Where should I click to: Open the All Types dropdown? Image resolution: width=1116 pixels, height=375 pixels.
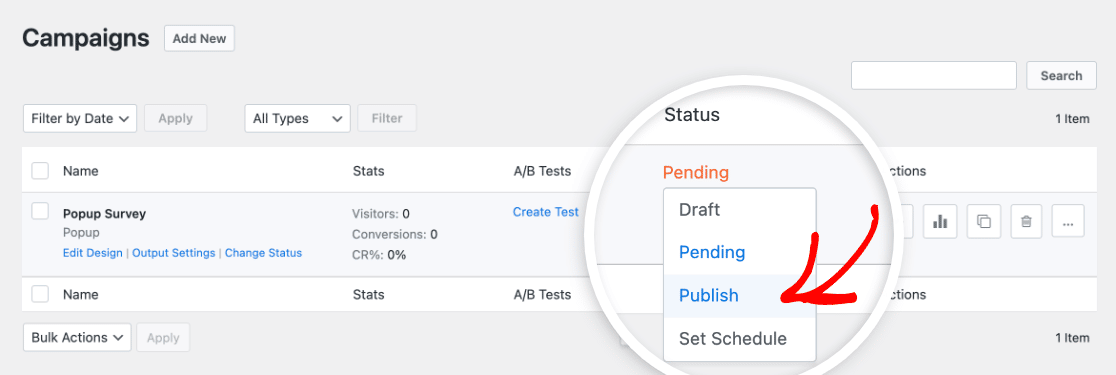click(298, 118)
